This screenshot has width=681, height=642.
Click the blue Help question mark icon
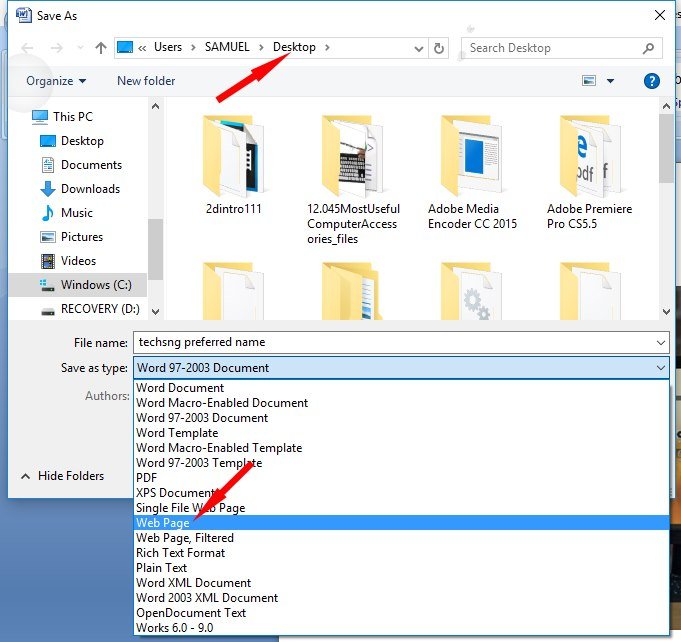[652, 81]
